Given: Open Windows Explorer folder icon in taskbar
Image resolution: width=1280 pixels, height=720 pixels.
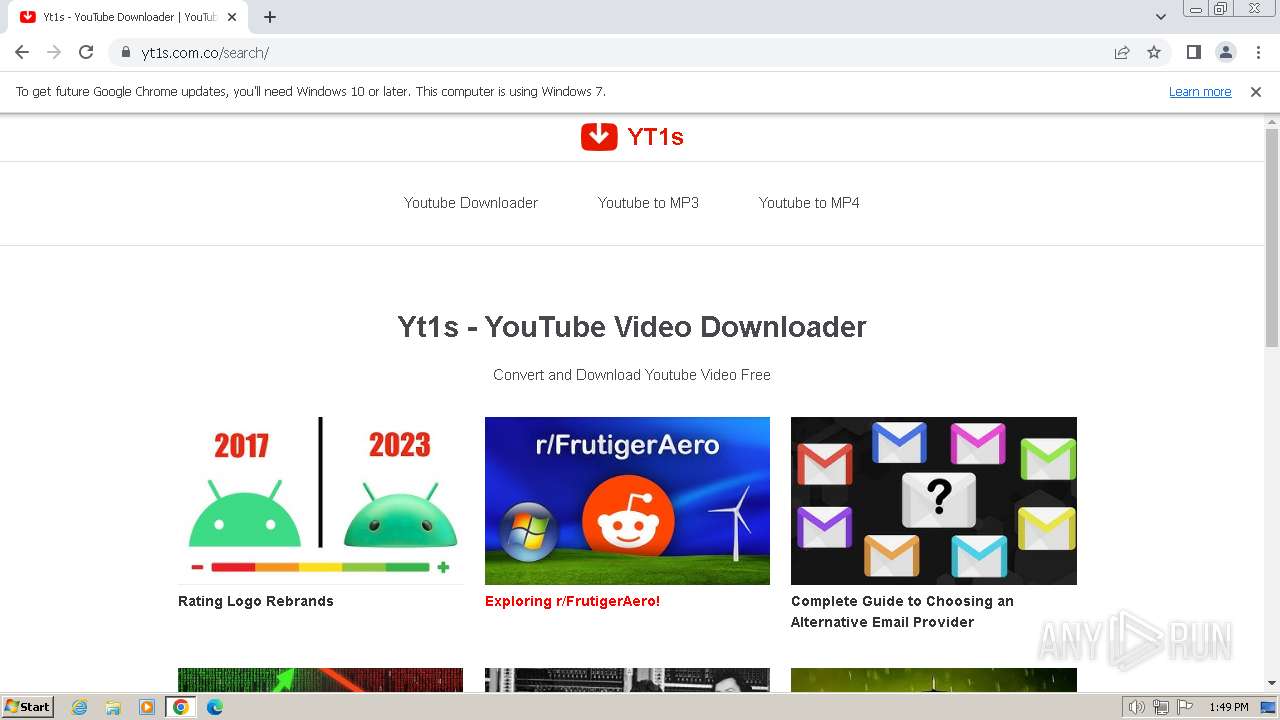Looking at the screenshot, I should tap(113, 707).
